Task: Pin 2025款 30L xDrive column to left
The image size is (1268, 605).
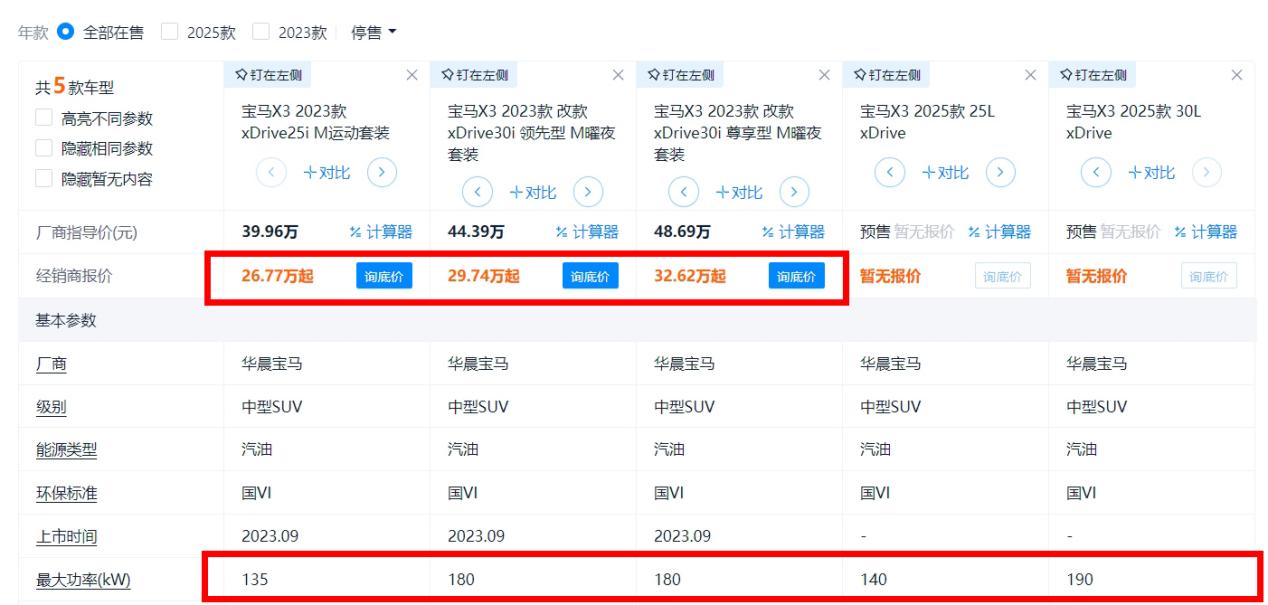Action: (1093, 75)
